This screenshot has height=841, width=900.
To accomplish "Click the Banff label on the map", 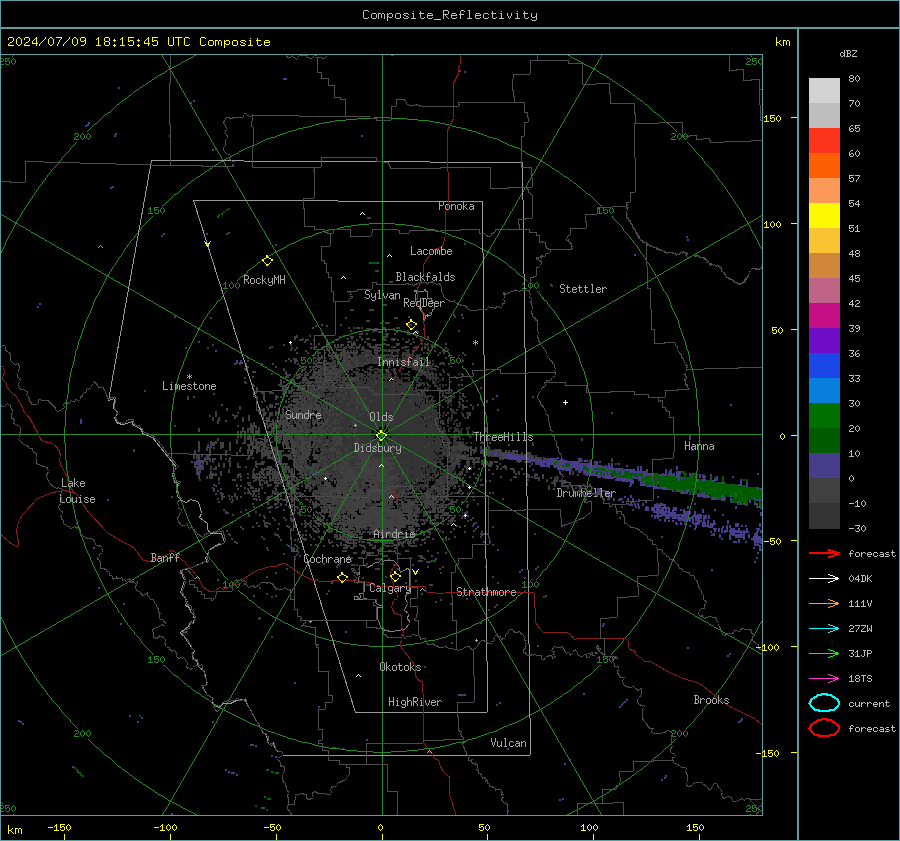I will coord(165,557).
